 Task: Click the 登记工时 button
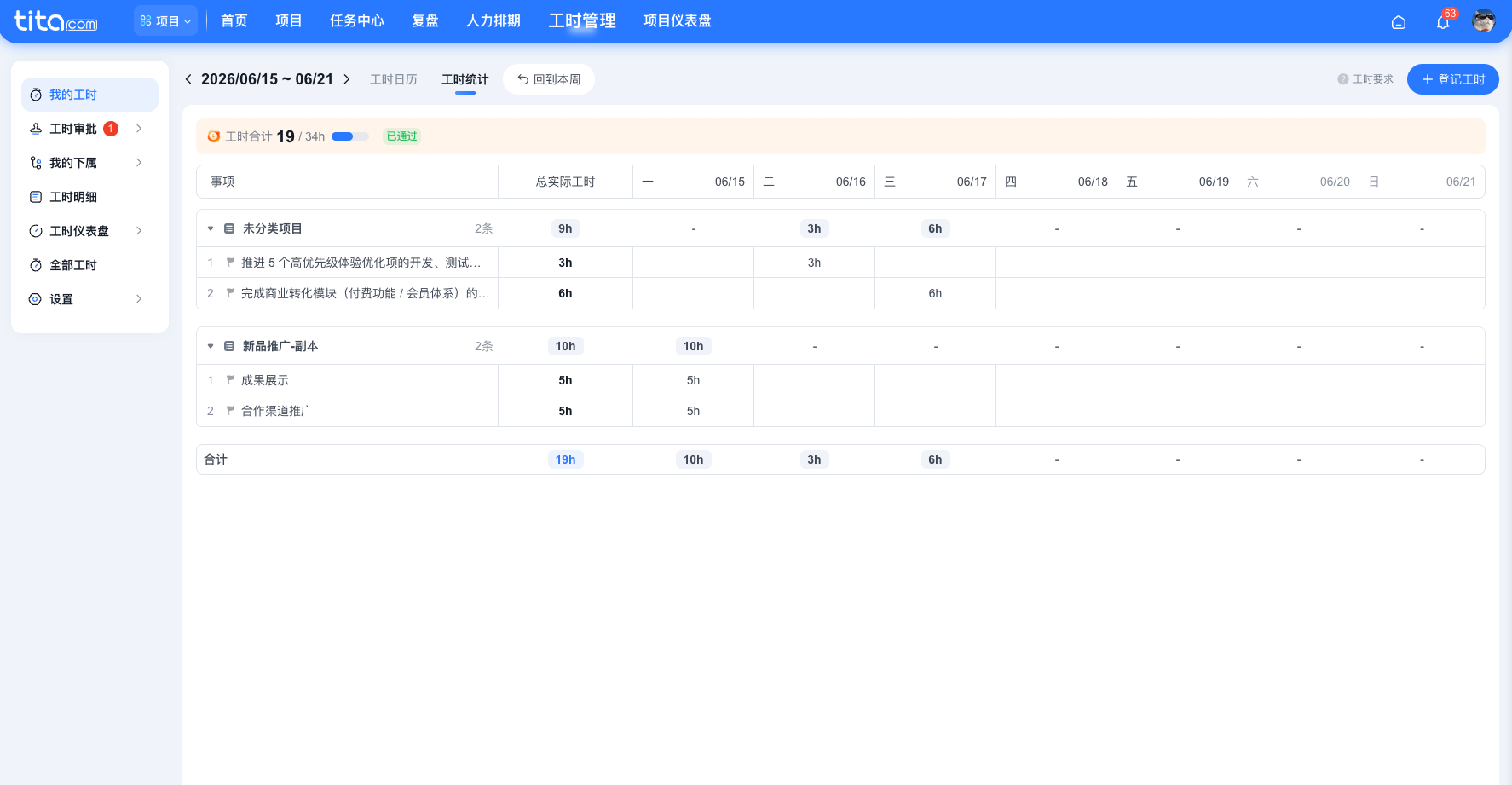(x=1453, y=79)
